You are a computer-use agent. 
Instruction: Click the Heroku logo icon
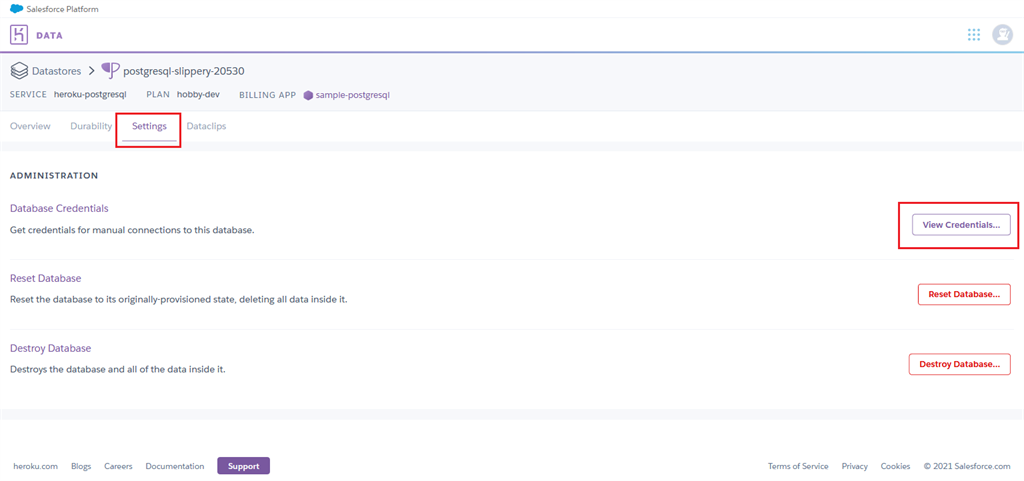pos(19,35)
